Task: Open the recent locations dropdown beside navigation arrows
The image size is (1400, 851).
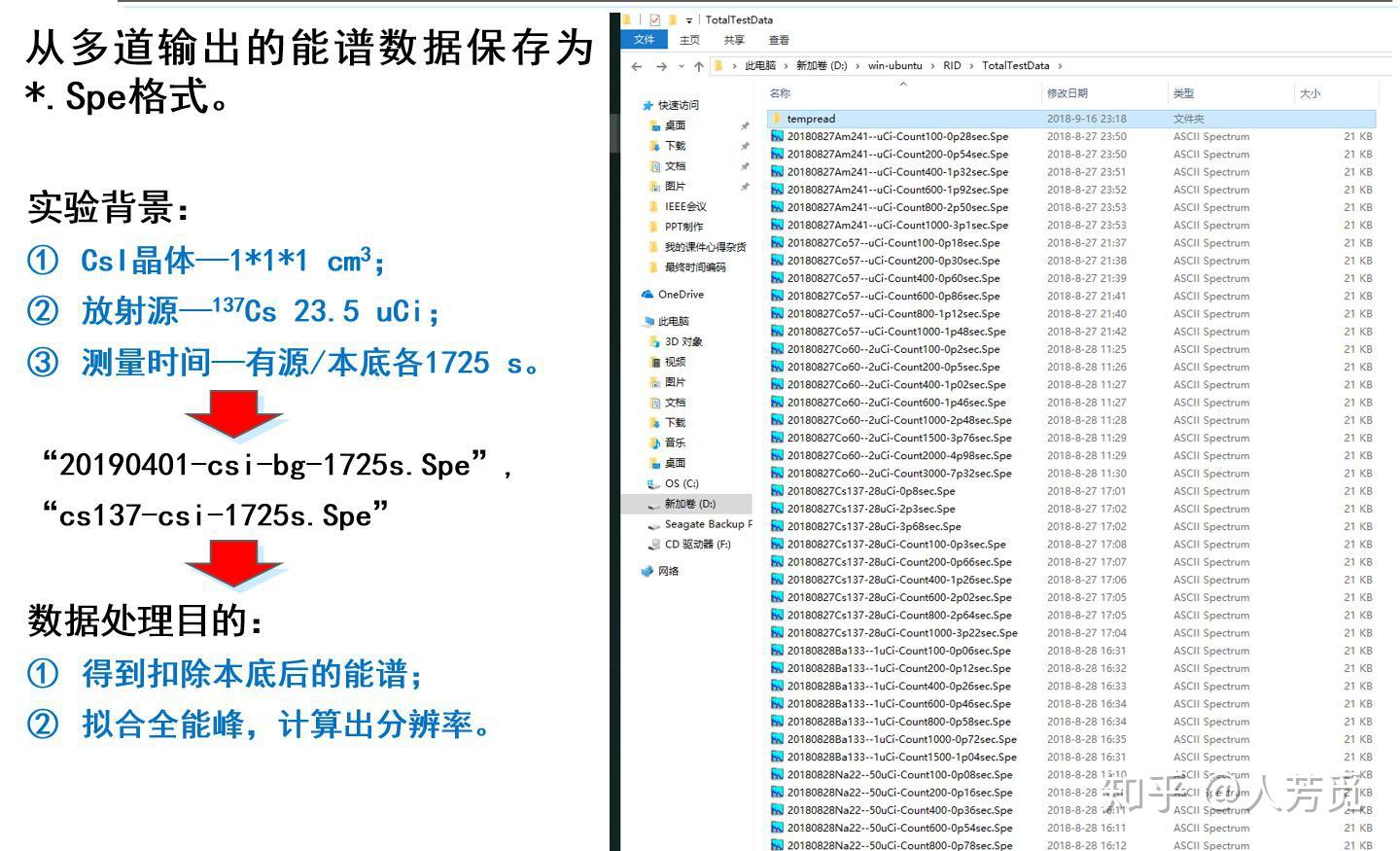Action: click(x=681, y=65)
